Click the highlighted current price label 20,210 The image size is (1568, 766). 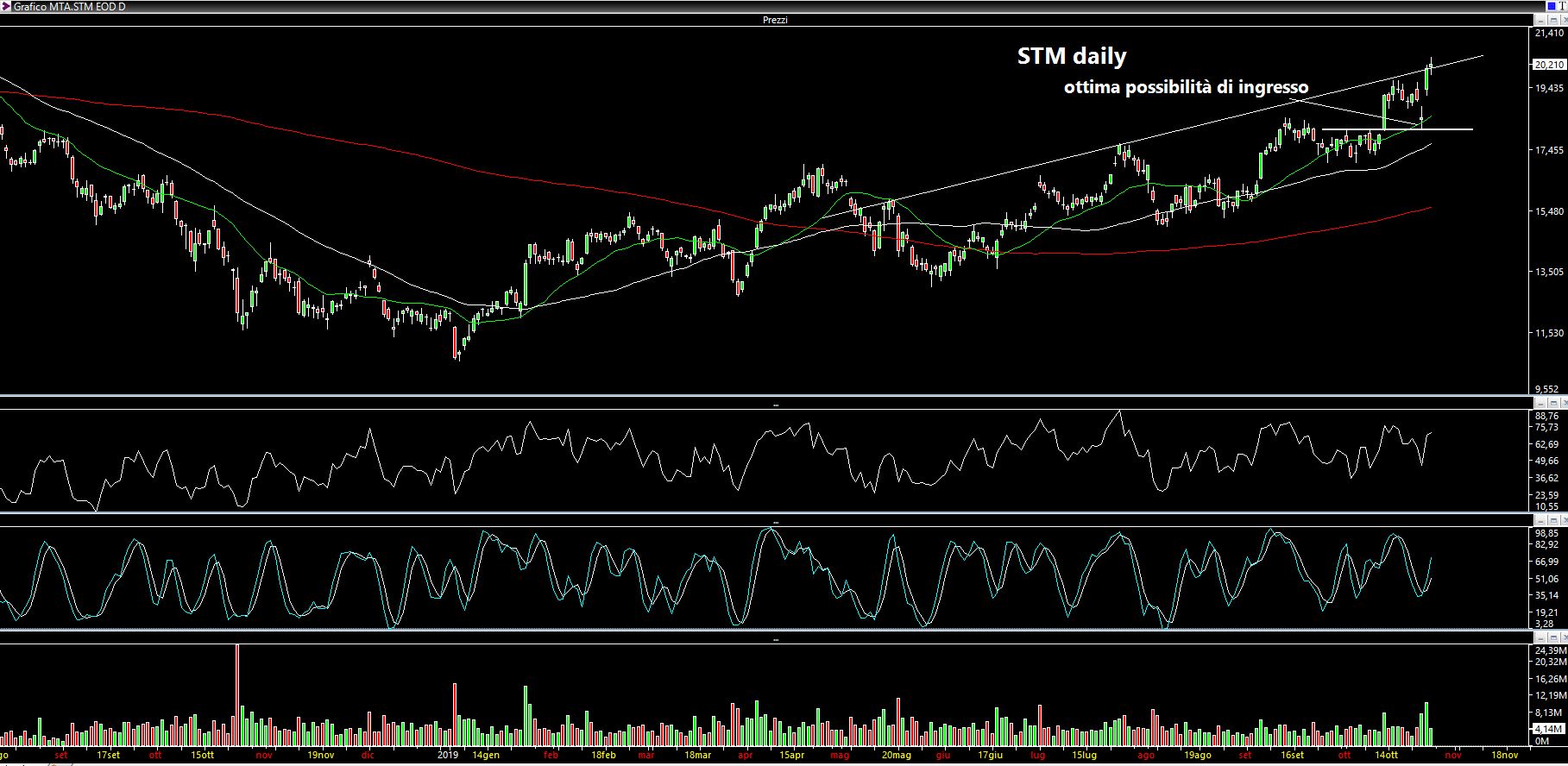click(1549, 65)
